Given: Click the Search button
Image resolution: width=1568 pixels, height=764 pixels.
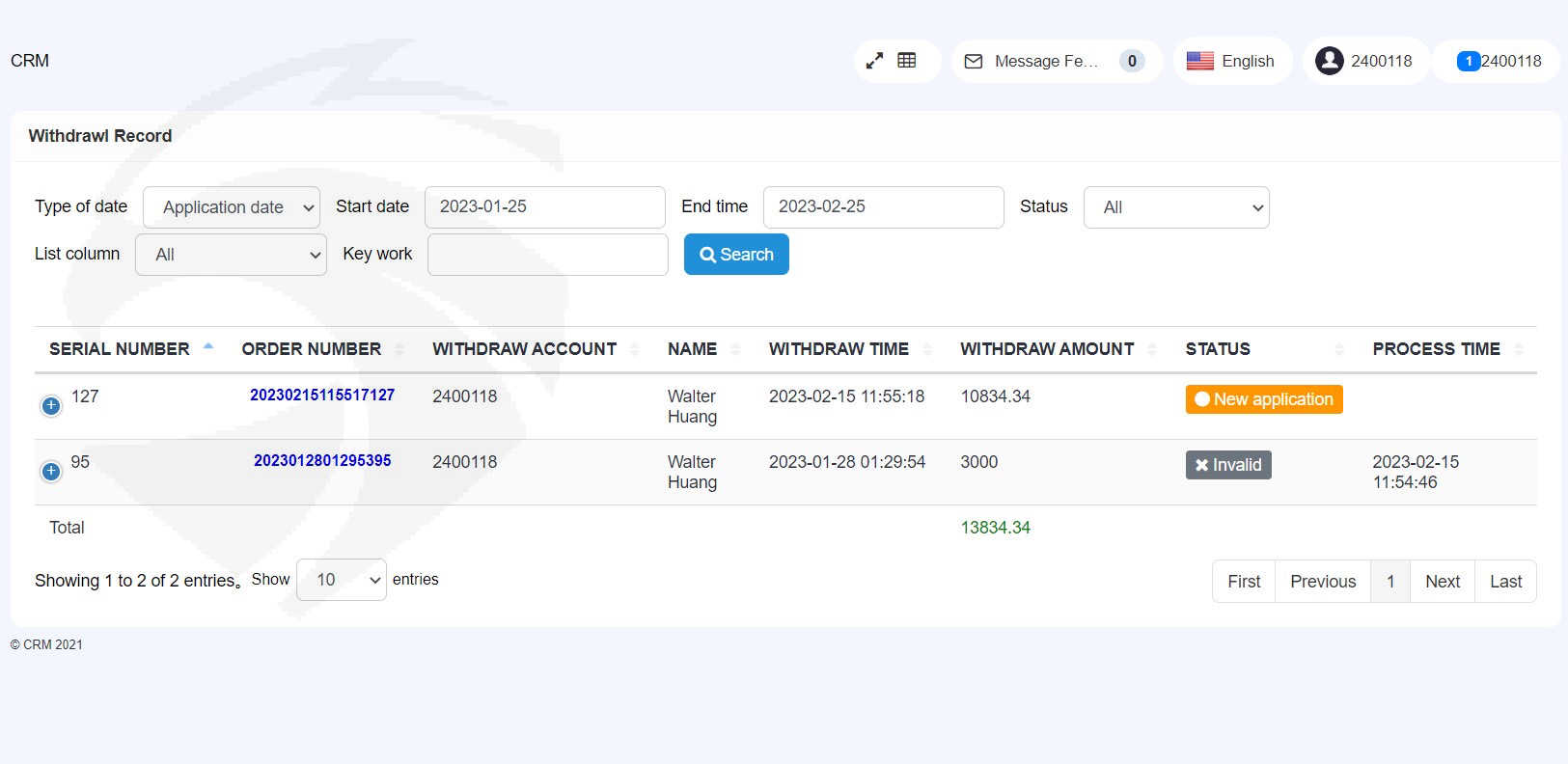Looking at the screenshot, I should pos(736,255).
